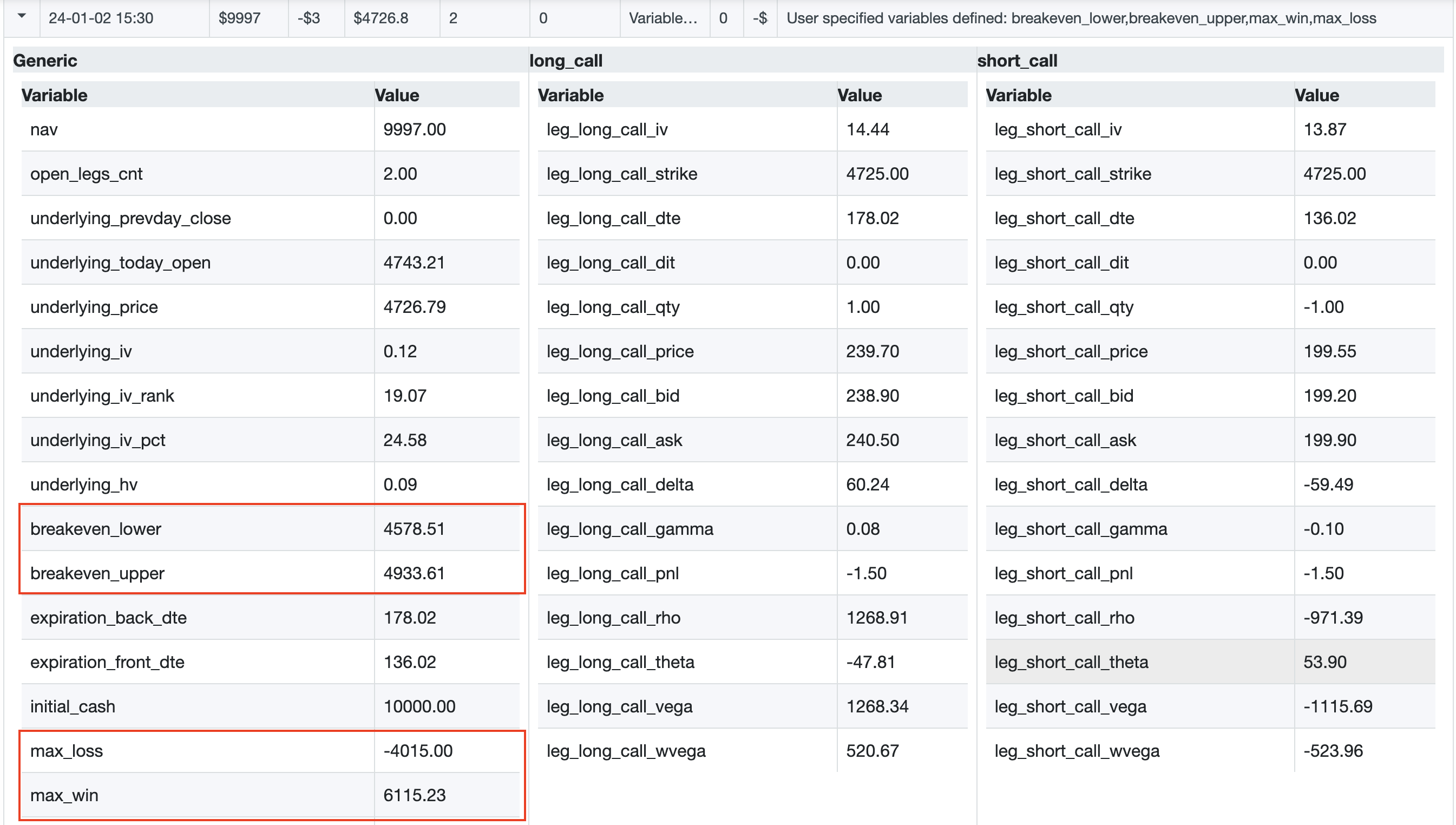Click the Generic table Variable column header
This screenshot has width=1456, height=825.
tap(54, 95)
